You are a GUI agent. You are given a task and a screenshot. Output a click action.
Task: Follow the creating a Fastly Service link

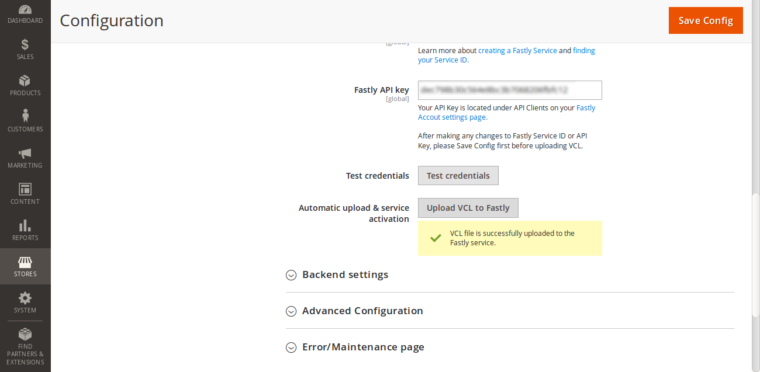[x=518, y=50]
